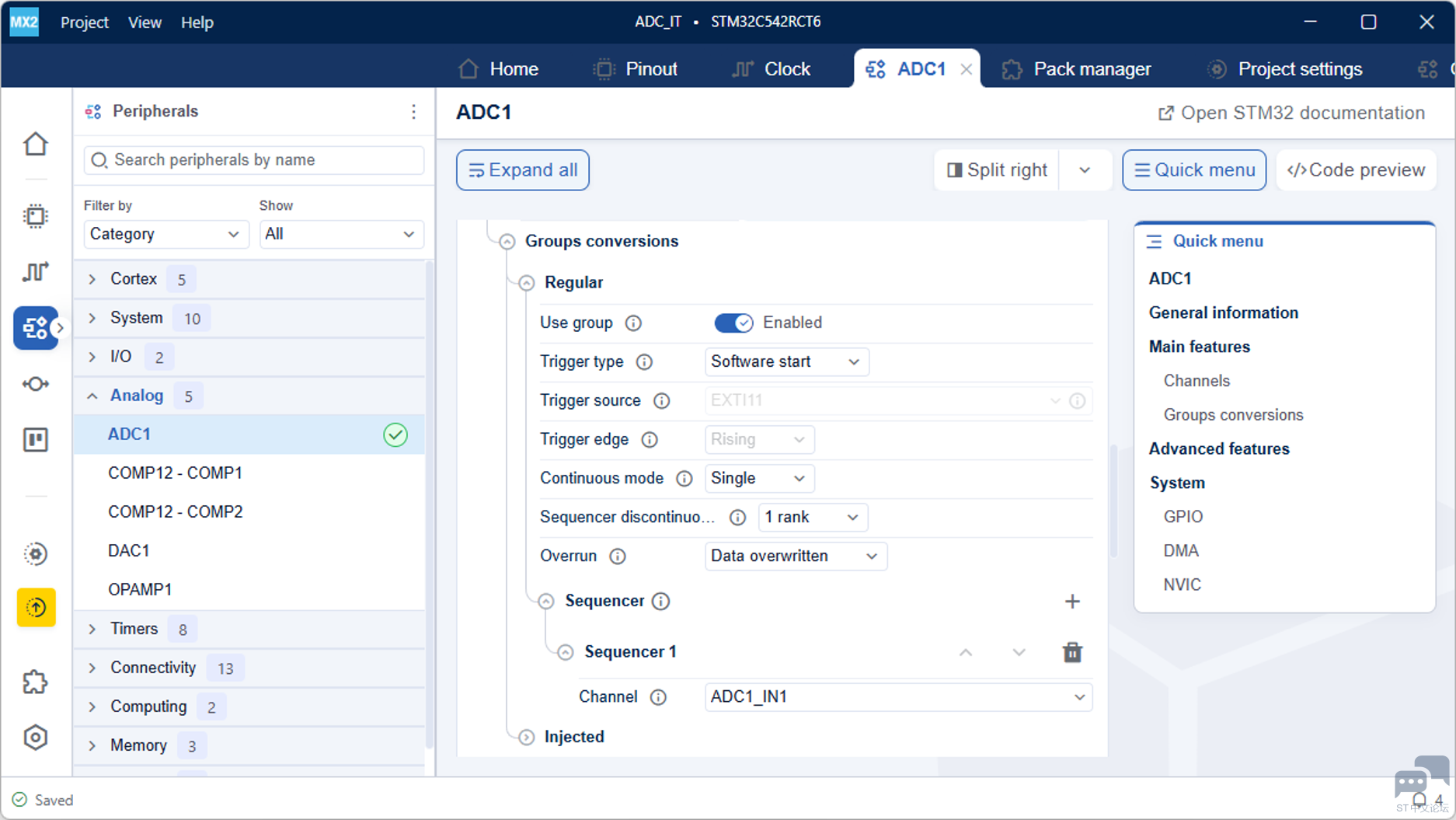Click info icon beside Continuous mode
The image size is (1456, 820).
[684, 478]
